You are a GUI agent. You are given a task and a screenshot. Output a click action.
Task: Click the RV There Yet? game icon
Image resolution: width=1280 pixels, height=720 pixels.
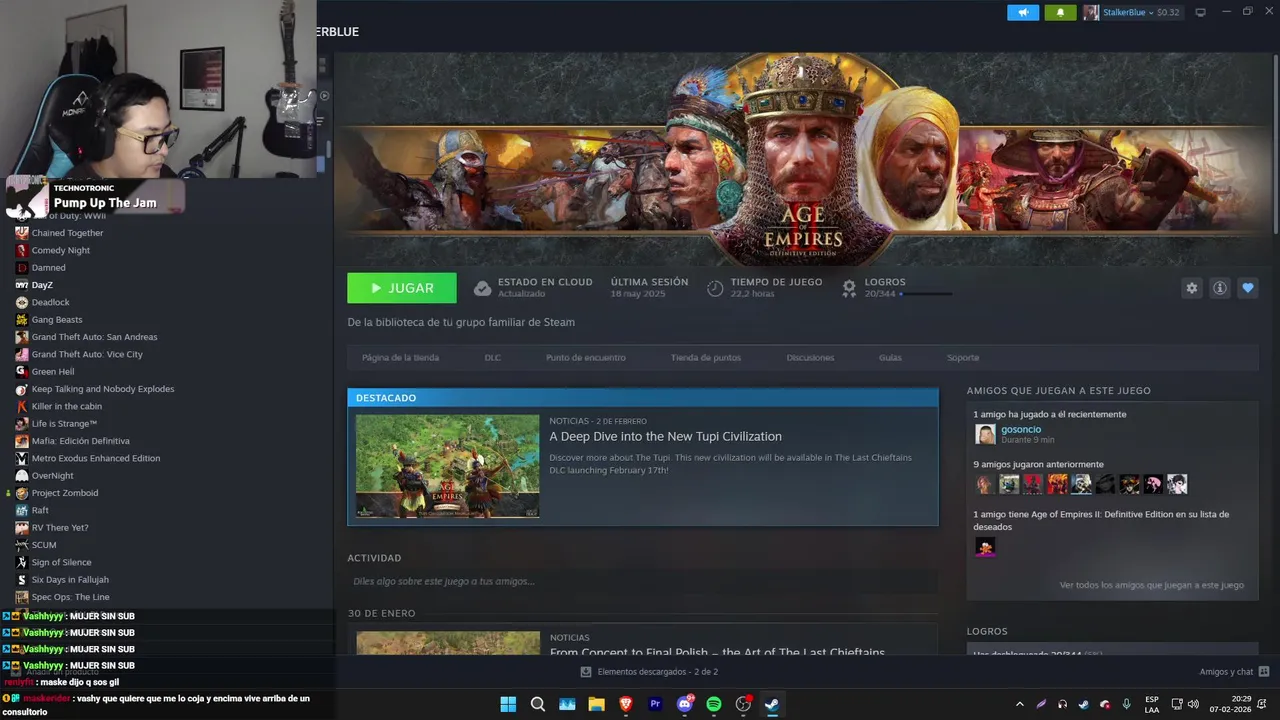click(22, 528)
